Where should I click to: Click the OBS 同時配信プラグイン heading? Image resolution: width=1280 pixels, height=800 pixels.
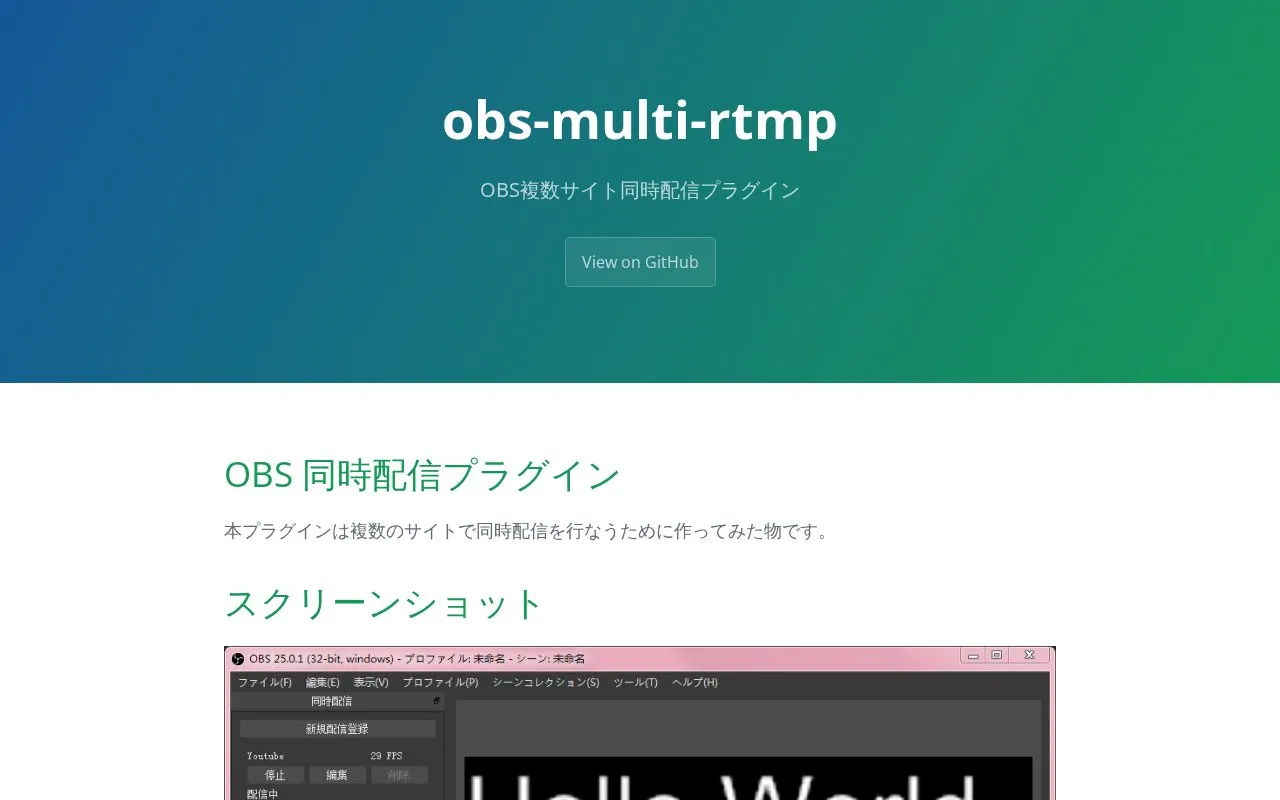pos(422,475)
